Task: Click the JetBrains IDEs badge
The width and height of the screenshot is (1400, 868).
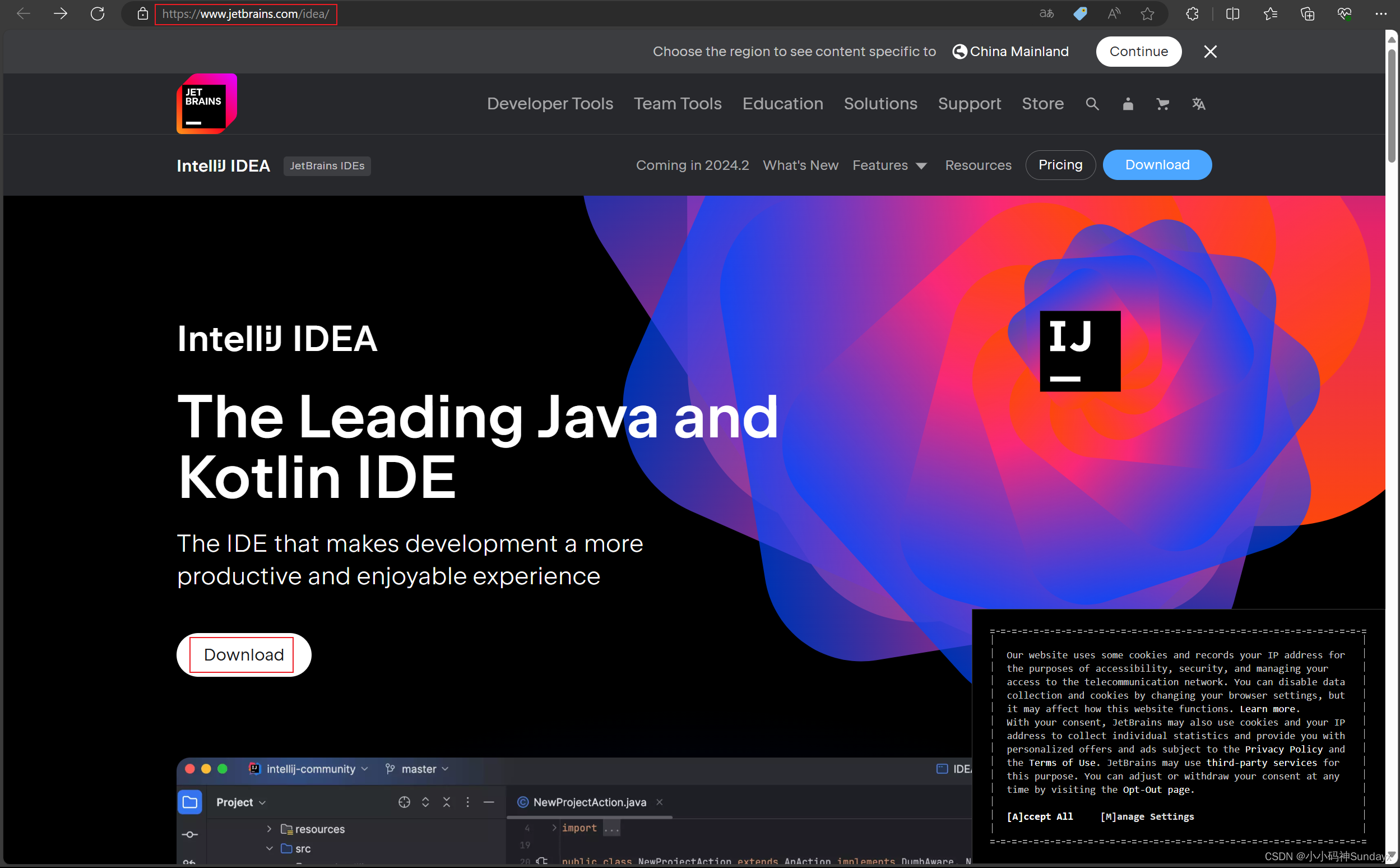Action: [x=327, y=166]
